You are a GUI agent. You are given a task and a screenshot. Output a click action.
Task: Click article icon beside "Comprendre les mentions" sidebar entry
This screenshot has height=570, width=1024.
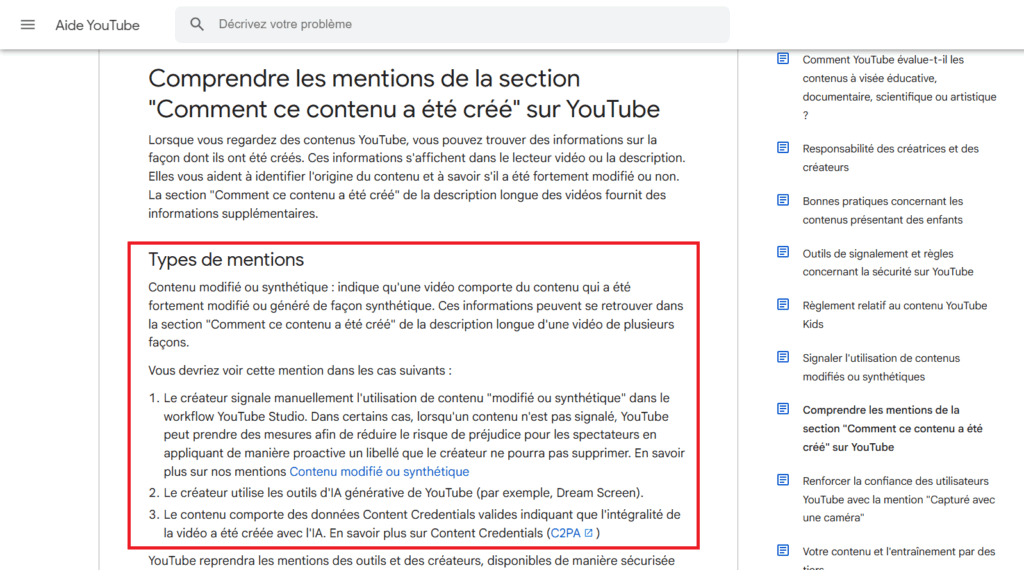[783, 409]
